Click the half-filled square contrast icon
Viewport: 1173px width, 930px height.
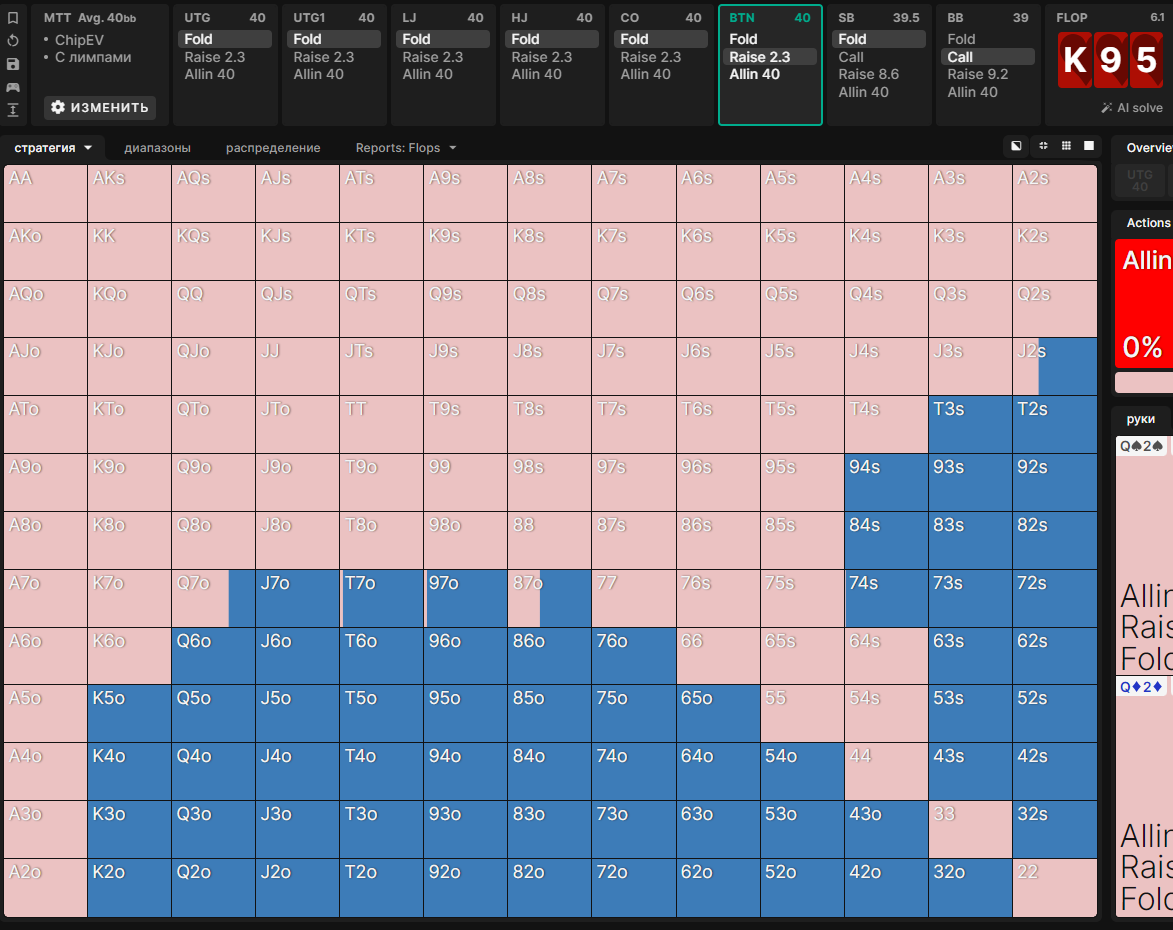point(1016,146)
